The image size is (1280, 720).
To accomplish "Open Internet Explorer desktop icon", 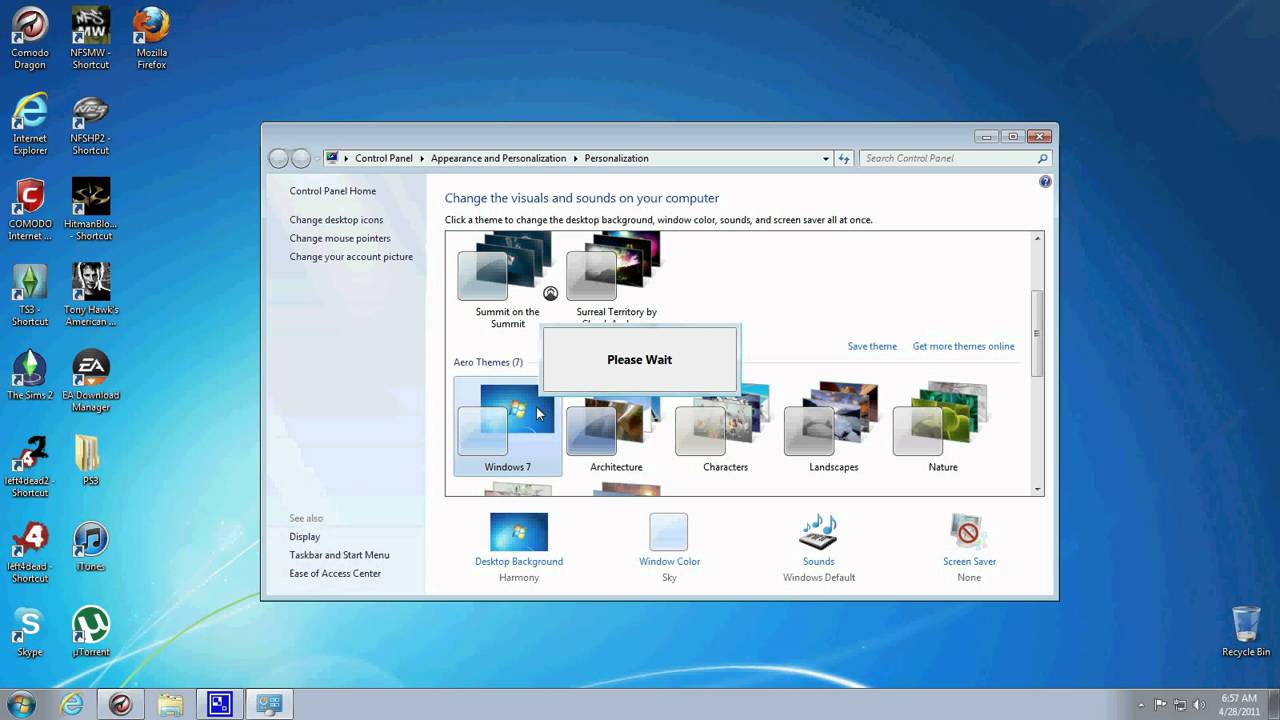I will (x=30, y=125).
